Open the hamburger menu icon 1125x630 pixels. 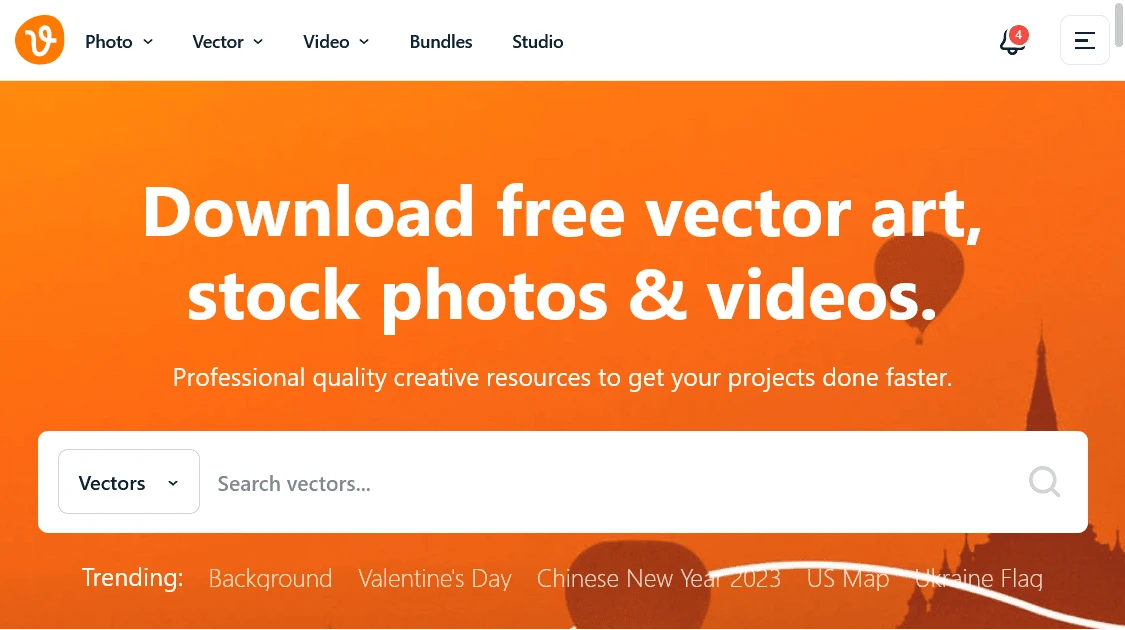tap(1084, 41)
